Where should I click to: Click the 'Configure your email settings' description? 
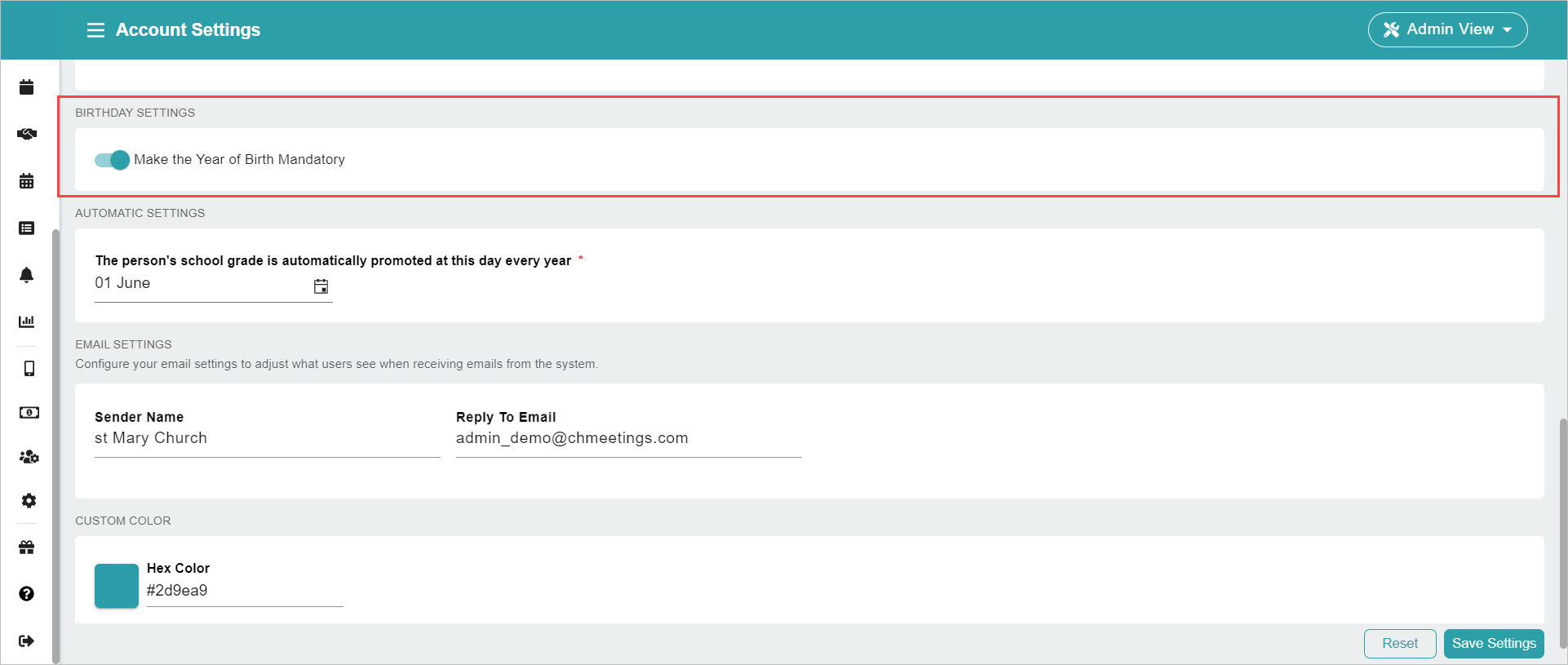337,365
